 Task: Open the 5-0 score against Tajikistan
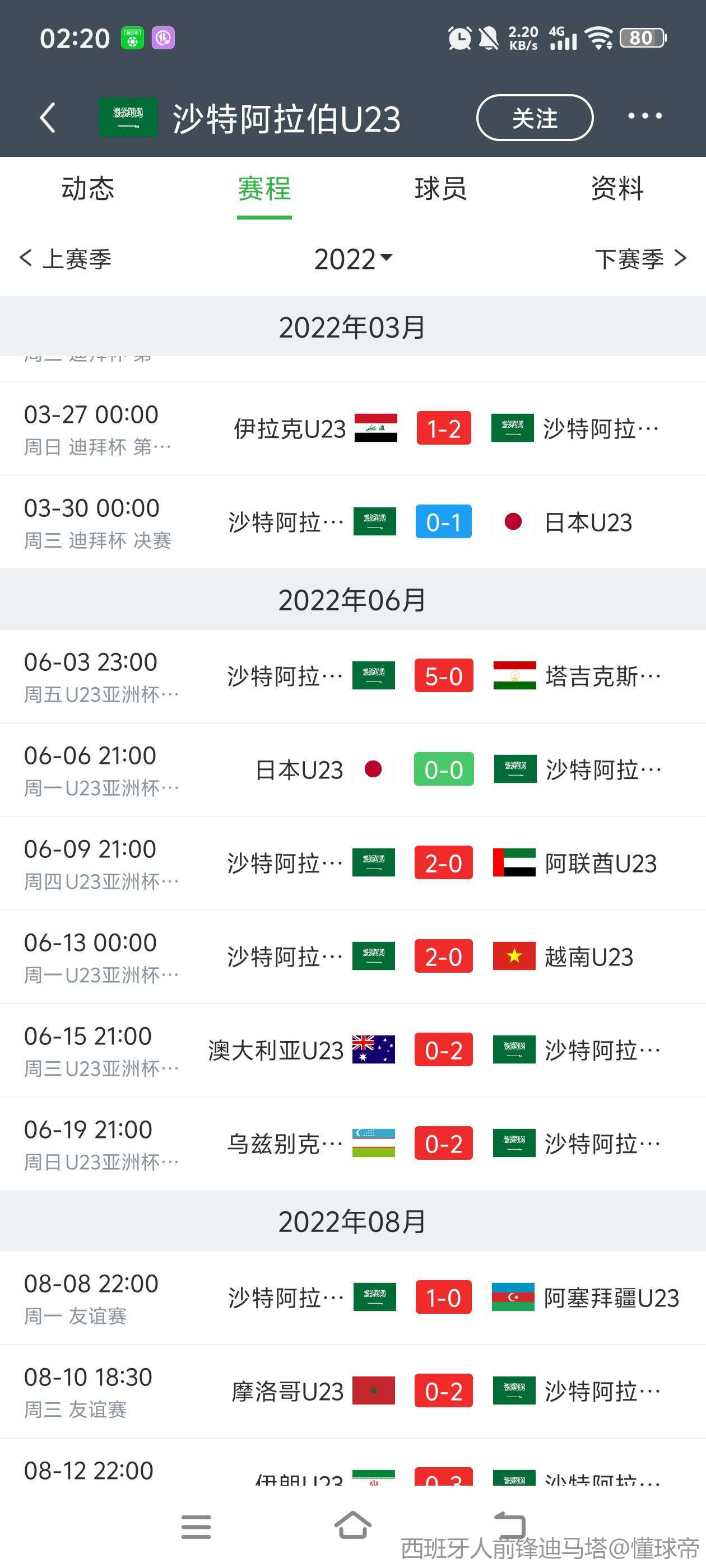443,676
